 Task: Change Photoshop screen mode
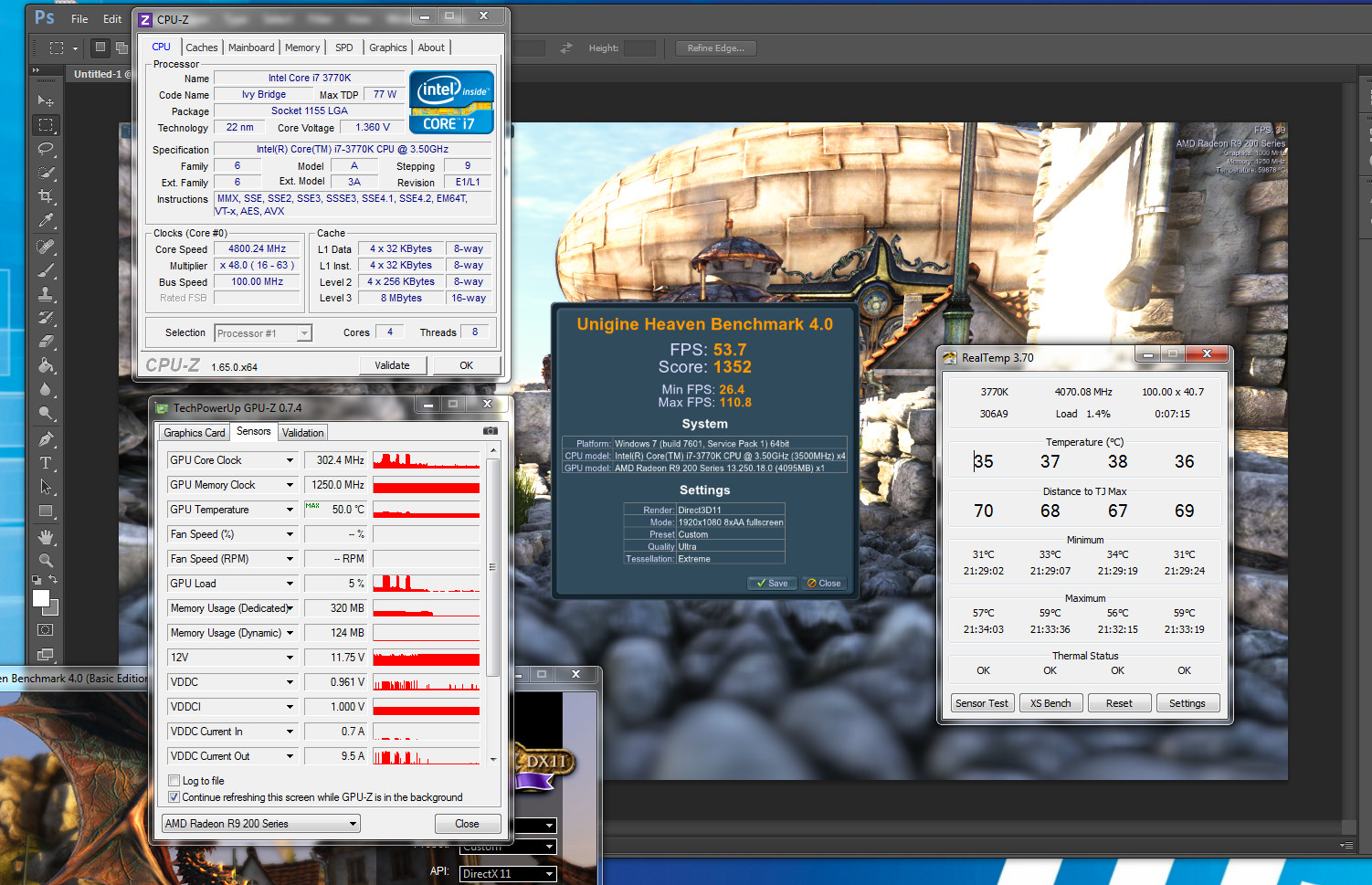(x=46, y=654)
